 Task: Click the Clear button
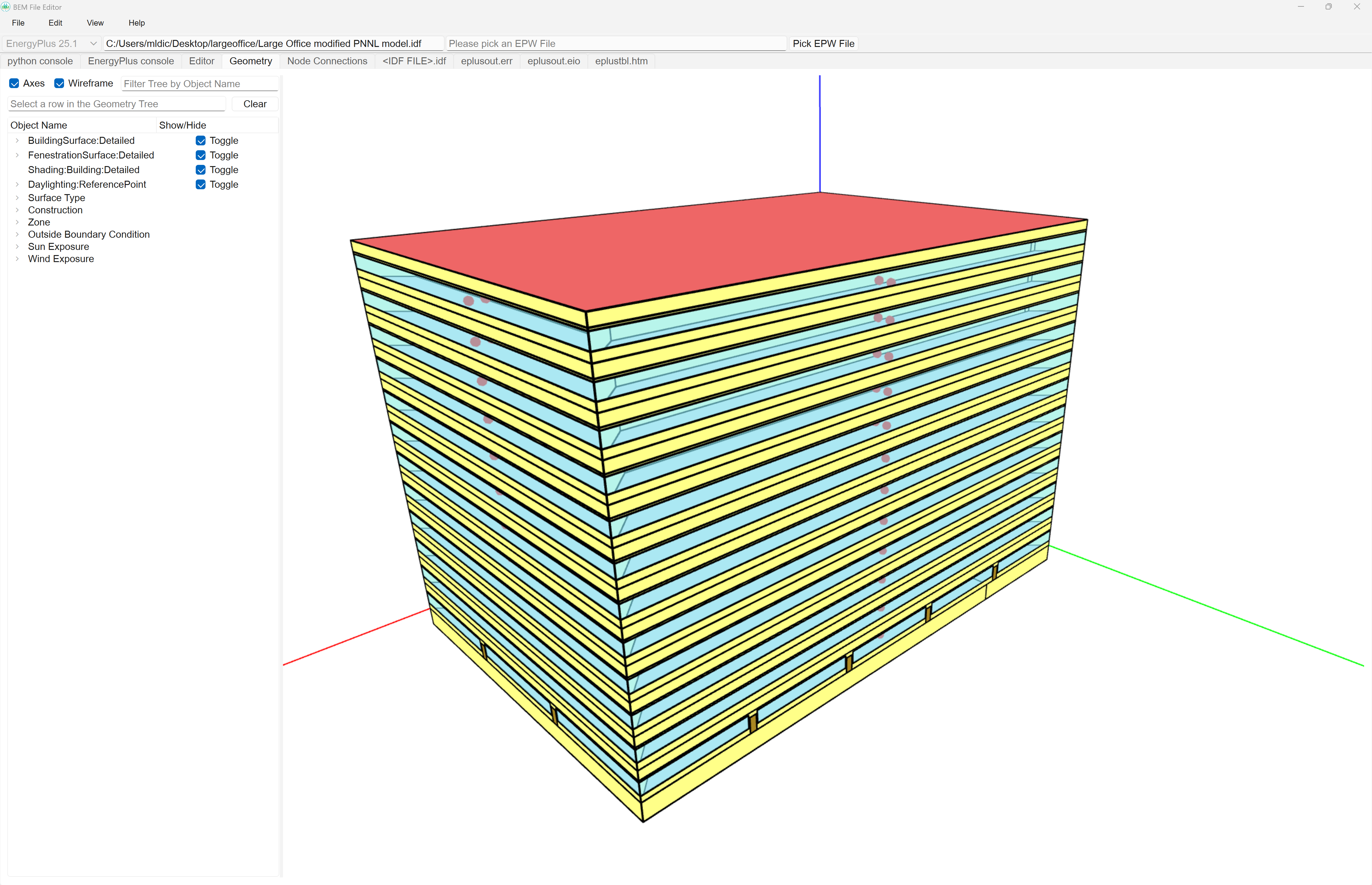pyautogui.click(x=255, y=104)
